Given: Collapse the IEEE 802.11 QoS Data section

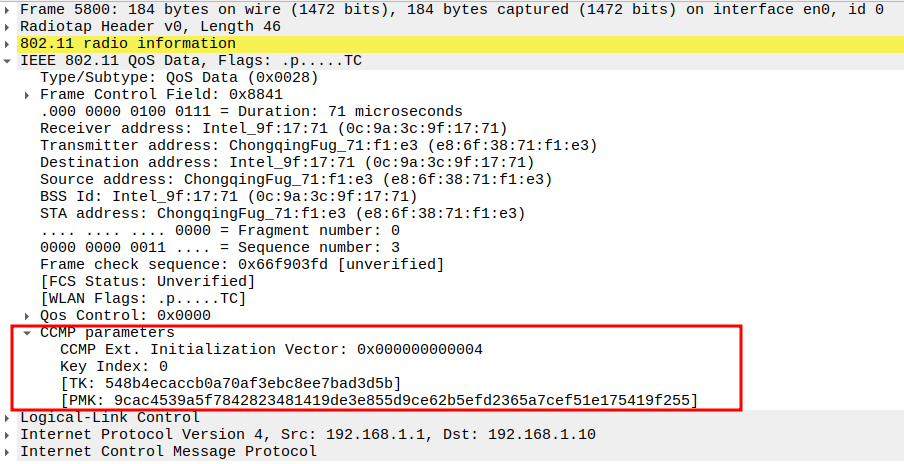Looking at the screenshot, I should click(x=9, y=60).
